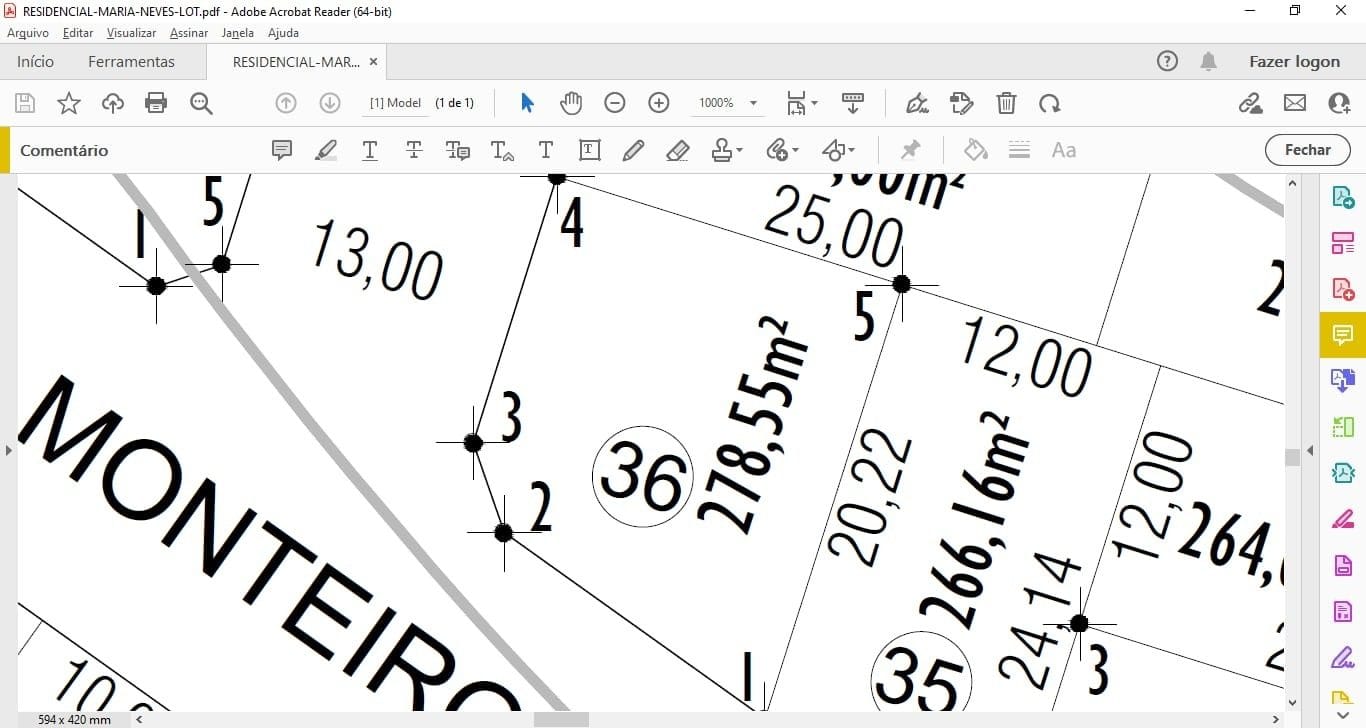Open the comment color fill picker
The height and width of the screenshot is (728, 1366).
point(975,150)
